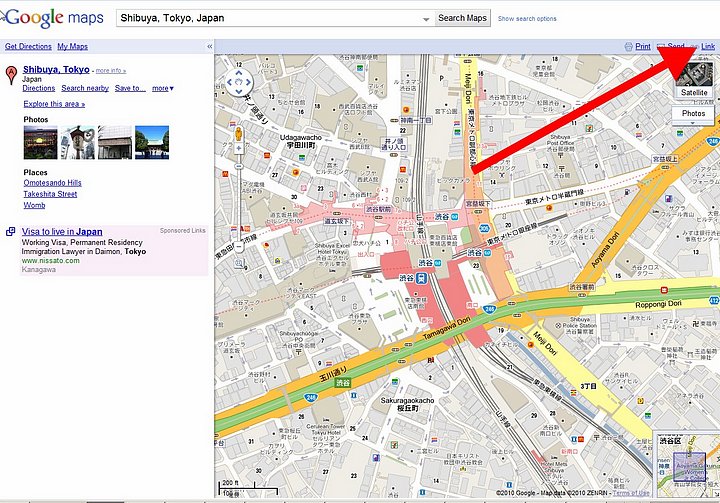Click the red A location marker
720x503 pixels.
coord(11,75)
